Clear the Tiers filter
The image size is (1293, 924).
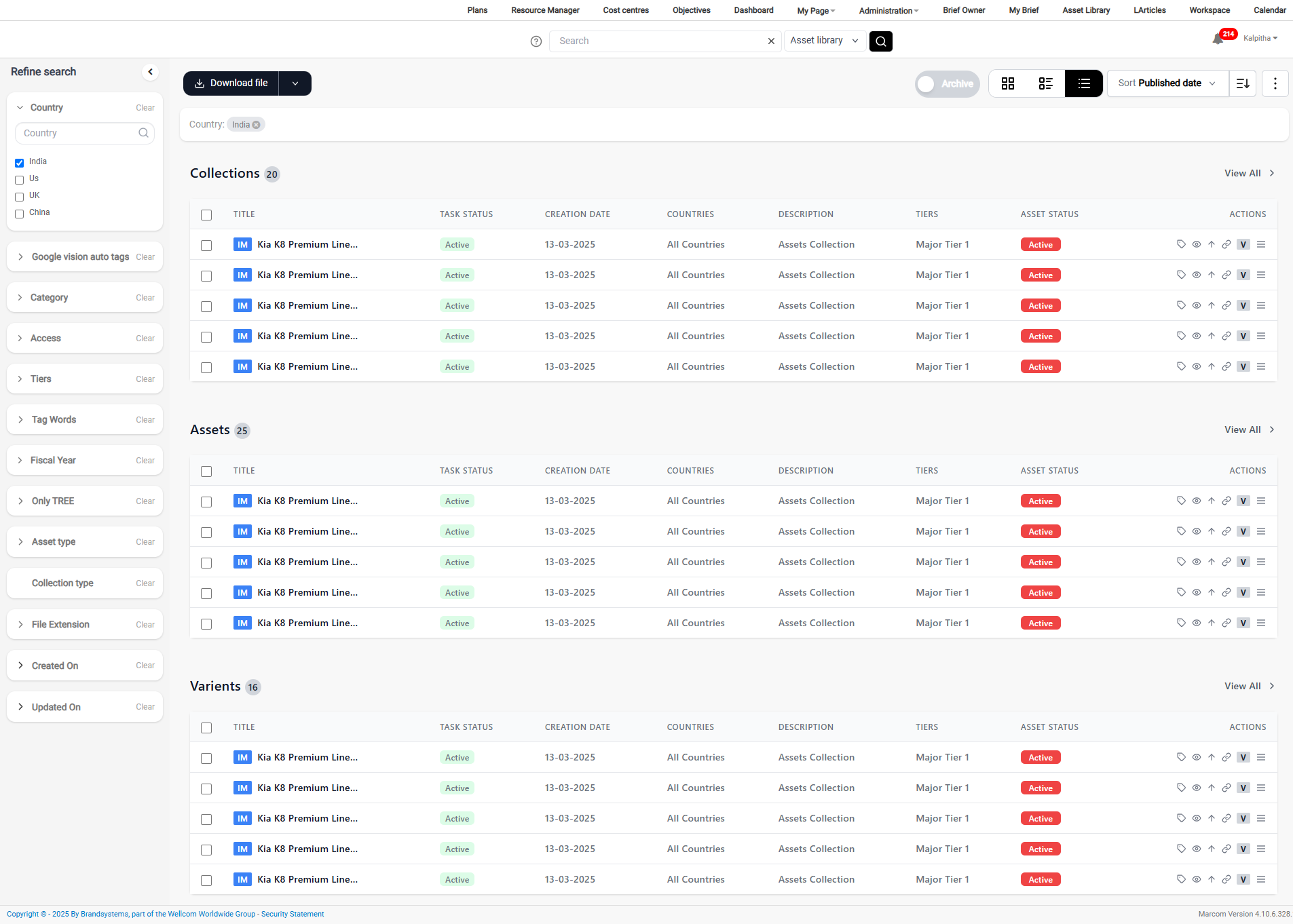pyautogui.click(x=145, y=379)
